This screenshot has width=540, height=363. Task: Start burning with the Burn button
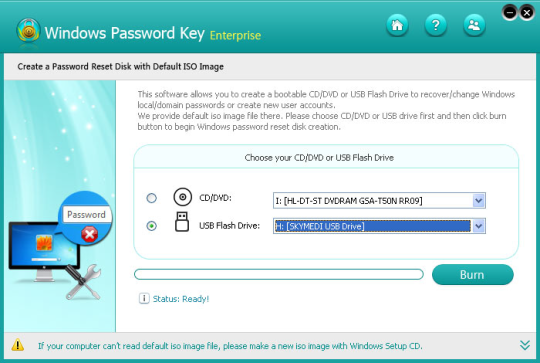472,274
